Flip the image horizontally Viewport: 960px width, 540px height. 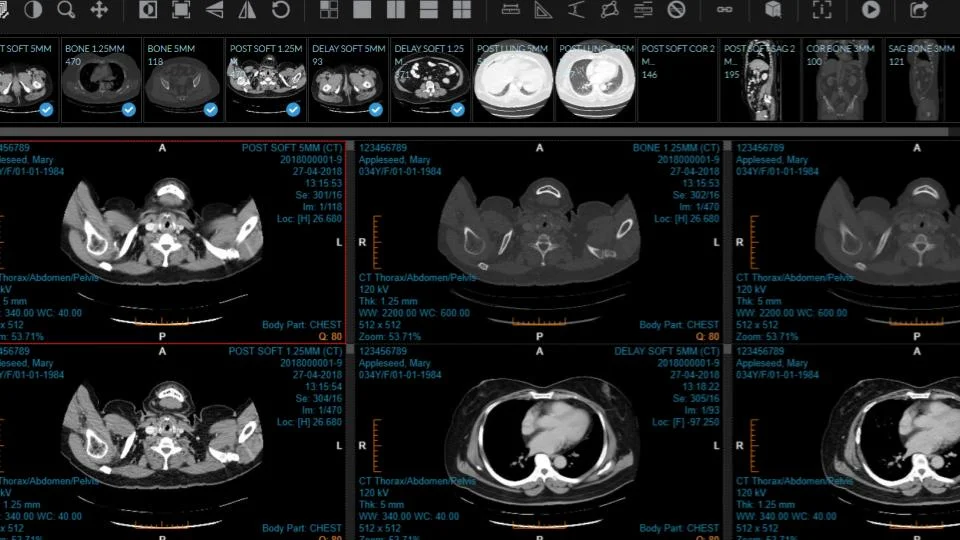(247, 9)
